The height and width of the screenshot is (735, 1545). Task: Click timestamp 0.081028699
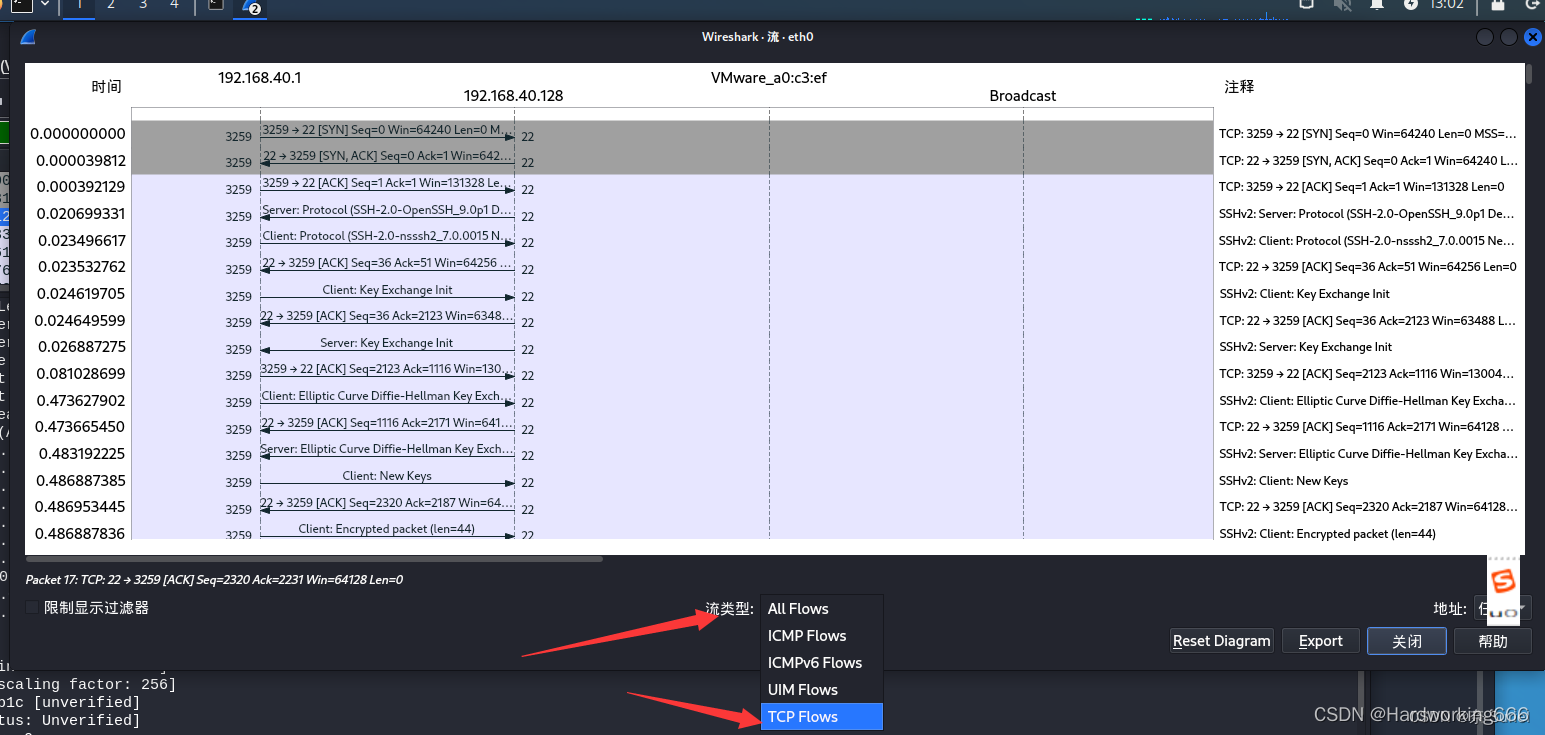point(81,374)
